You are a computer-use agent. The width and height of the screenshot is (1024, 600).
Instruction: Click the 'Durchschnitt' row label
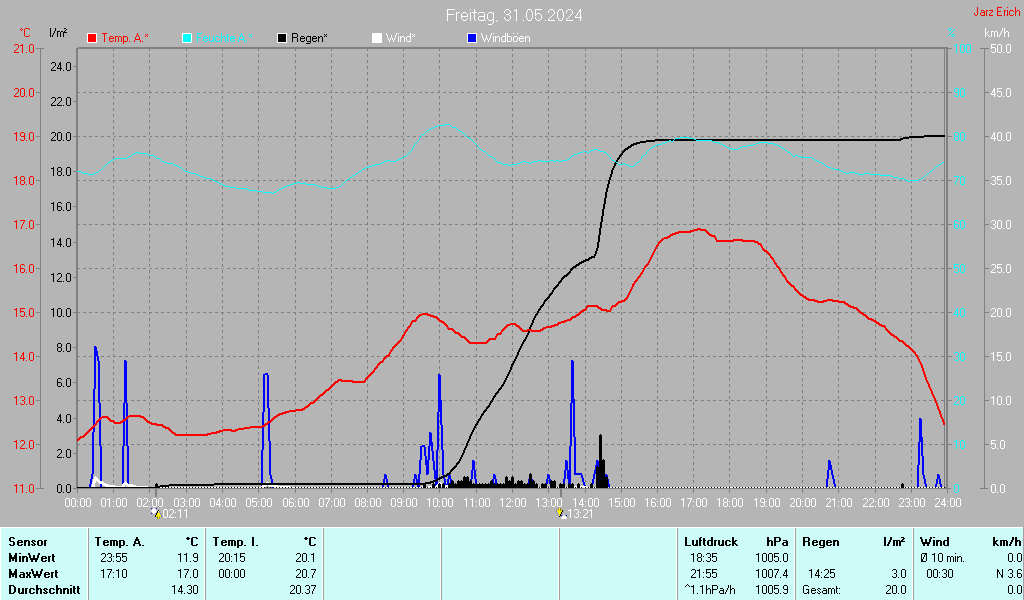click(44, 590)
